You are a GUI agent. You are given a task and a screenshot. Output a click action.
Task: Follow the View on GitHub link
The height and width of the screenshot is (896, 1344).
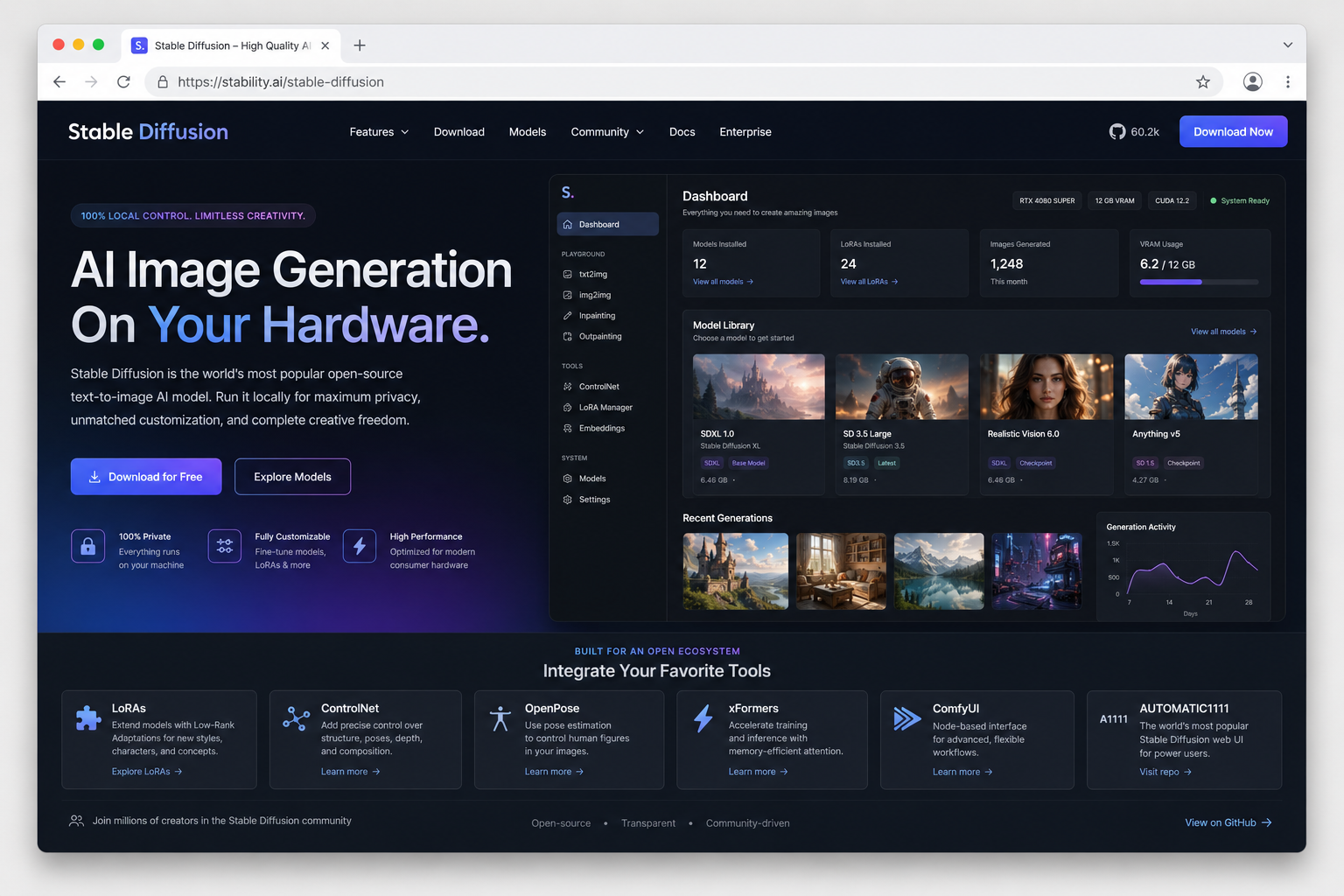(x=1228, y=822)
